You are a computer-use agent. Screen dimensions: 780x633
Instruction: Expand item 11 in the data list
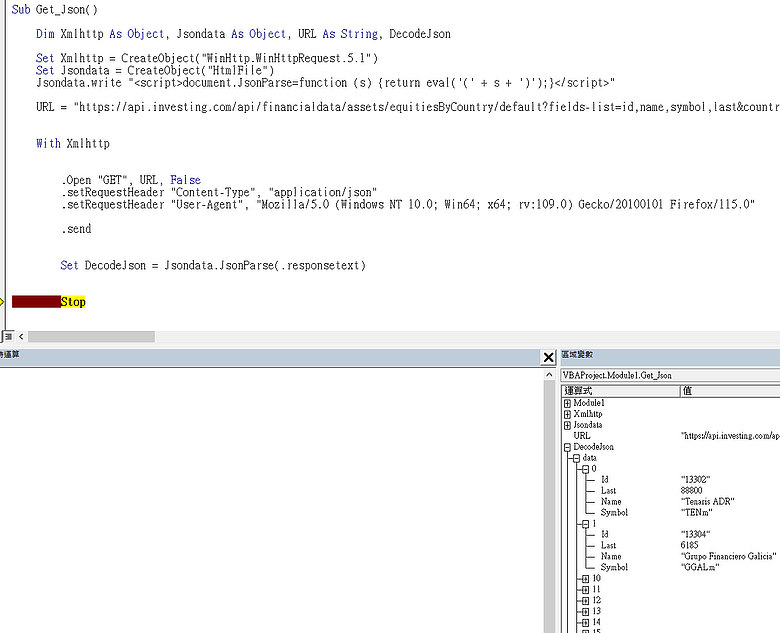click(x=585, y=590)
